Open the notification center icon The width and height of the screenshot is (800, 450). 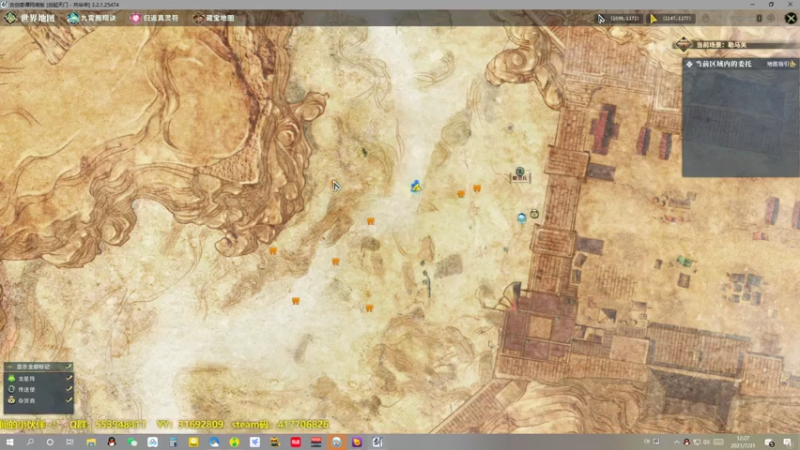click(788, 442)
